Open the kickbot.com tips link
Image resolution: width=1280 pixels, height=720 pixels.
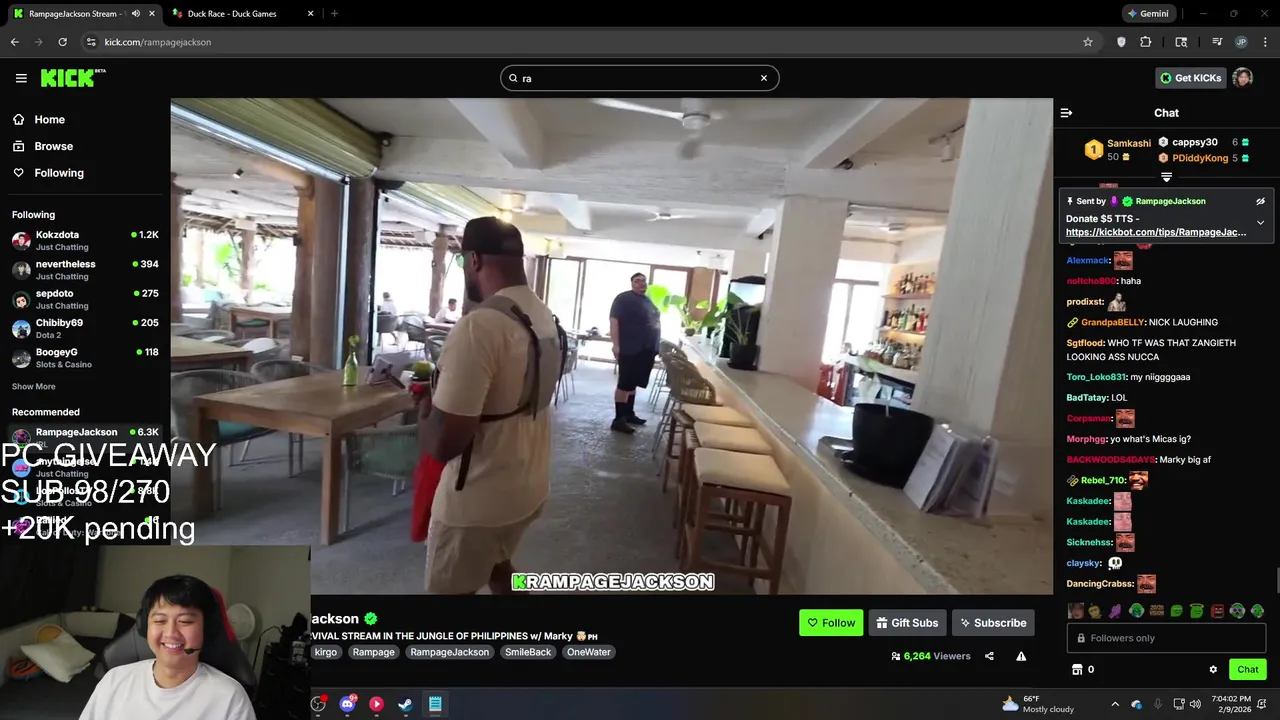pyautogui.click(x=1156, y=232)
